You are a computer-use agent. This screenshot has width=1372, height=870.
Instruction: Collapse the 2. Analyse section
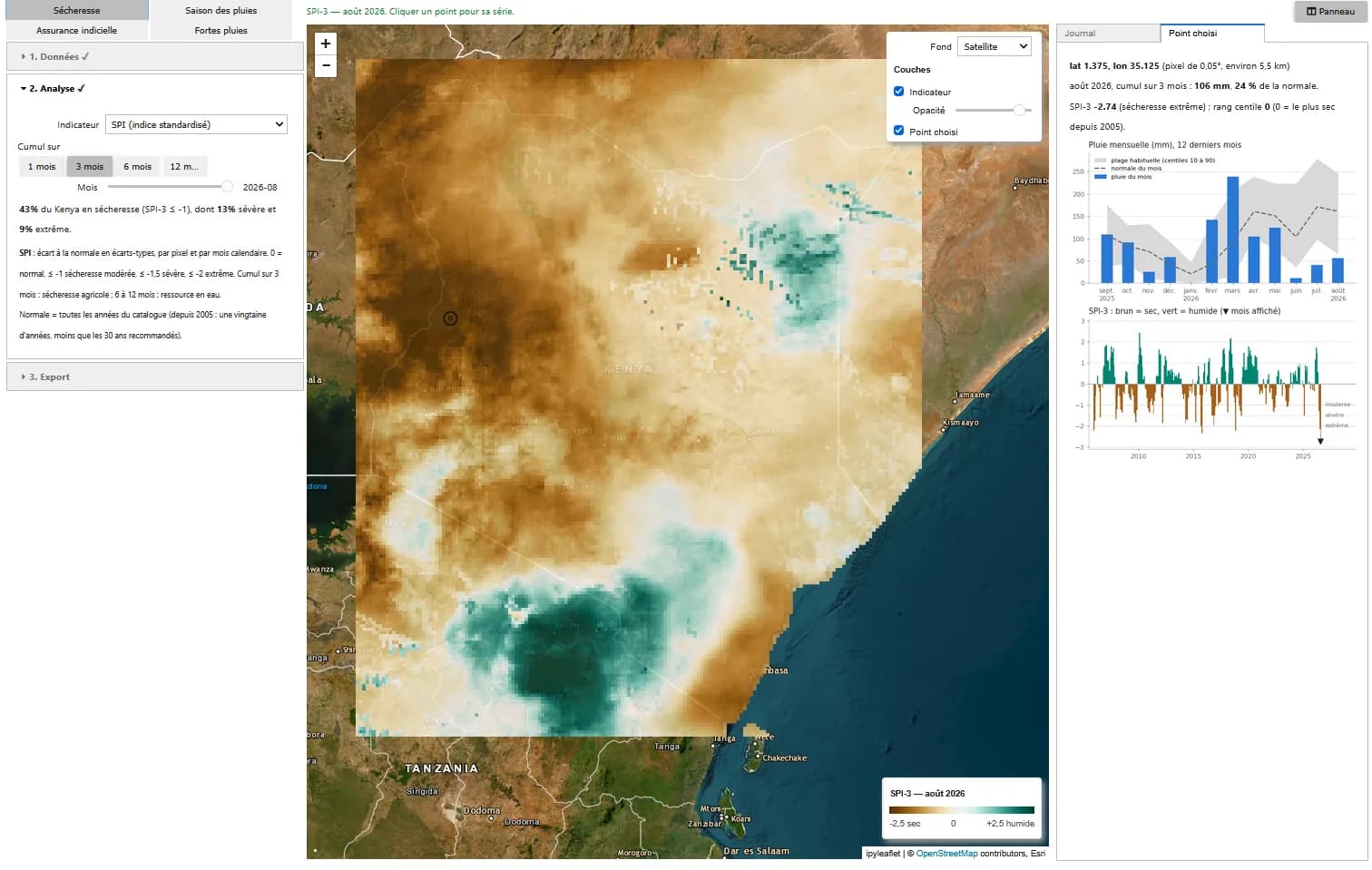[155, 89]
